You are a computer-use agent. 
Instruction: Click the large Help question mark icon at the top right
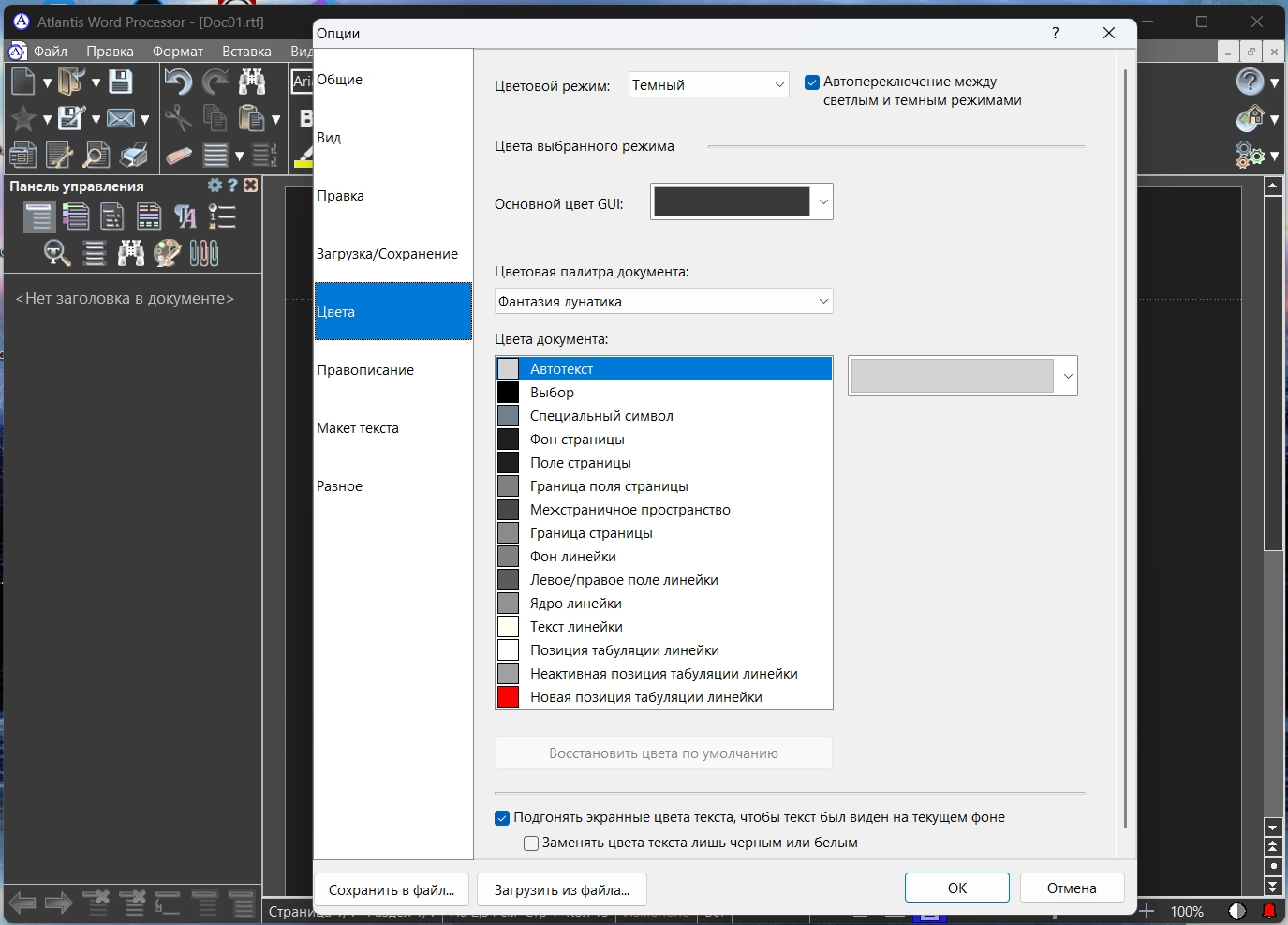click(x=1251, y=82)
